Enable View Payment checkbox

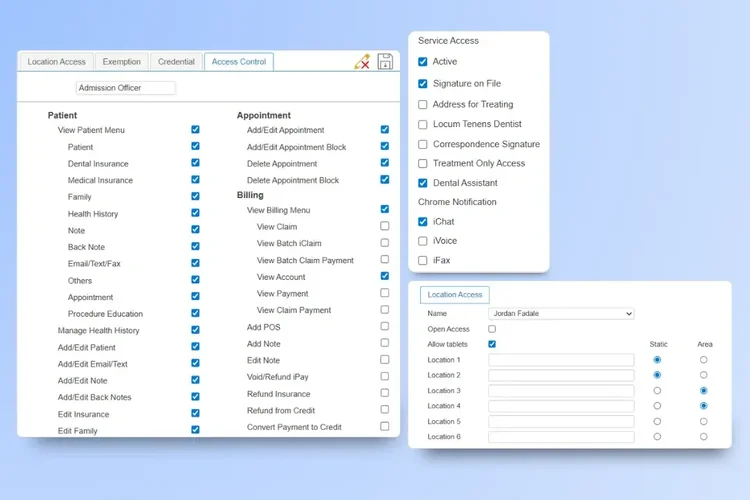tap(385, 293)
